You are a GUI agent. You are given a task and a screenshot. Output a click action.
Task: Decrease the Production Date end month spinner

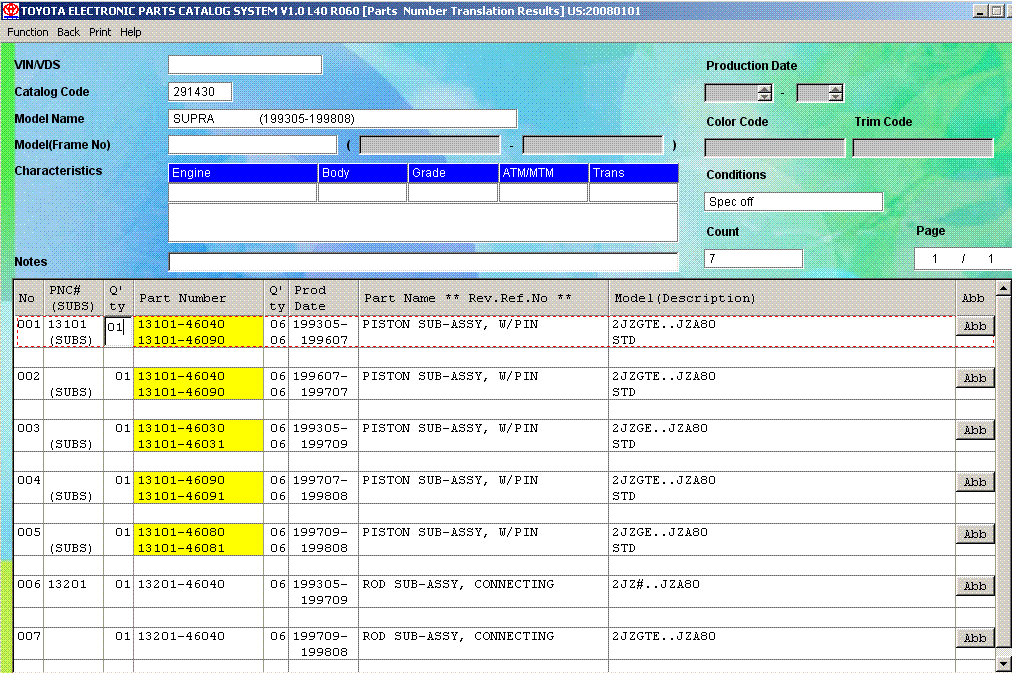coord(835,97)
